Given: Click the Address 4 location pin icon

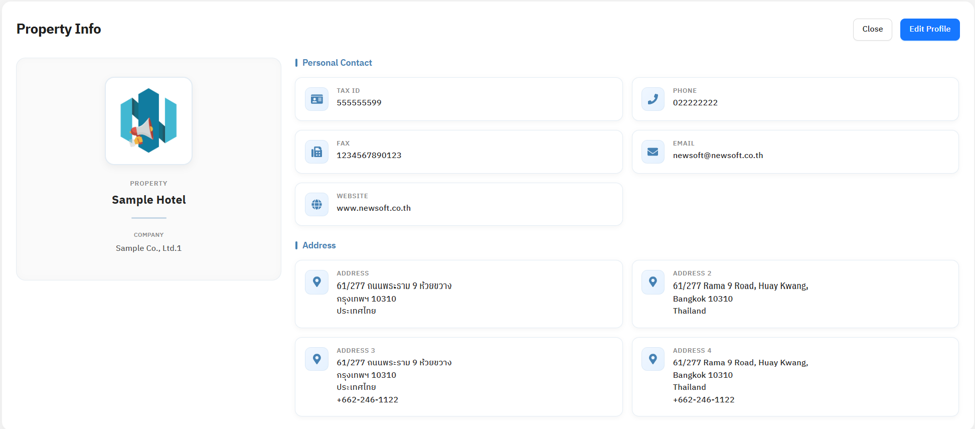Looking at the screenshot, I should click(652, 359).
